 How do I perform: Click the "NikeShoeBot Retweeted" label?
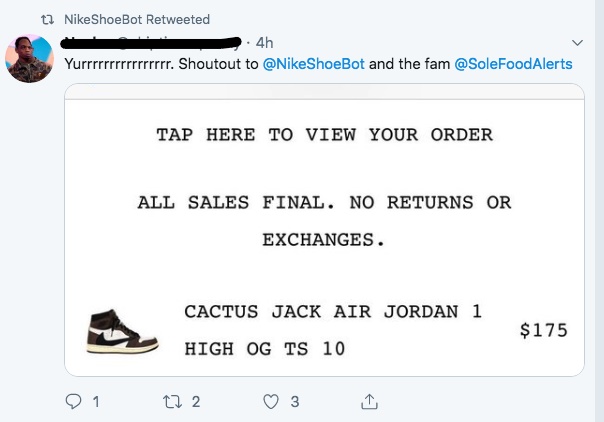pyautogui.click(x=136, y=19)
